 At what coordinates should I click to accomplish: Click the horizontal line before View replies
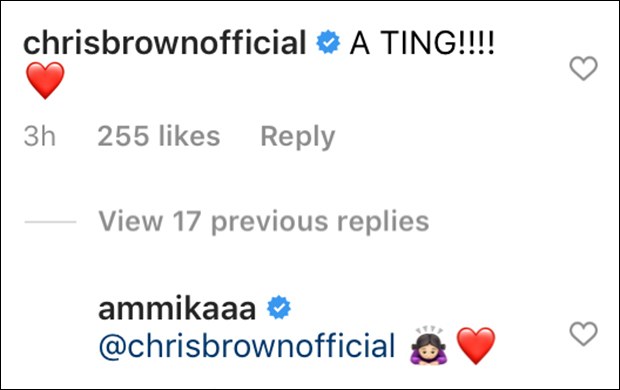click(50, 222)
